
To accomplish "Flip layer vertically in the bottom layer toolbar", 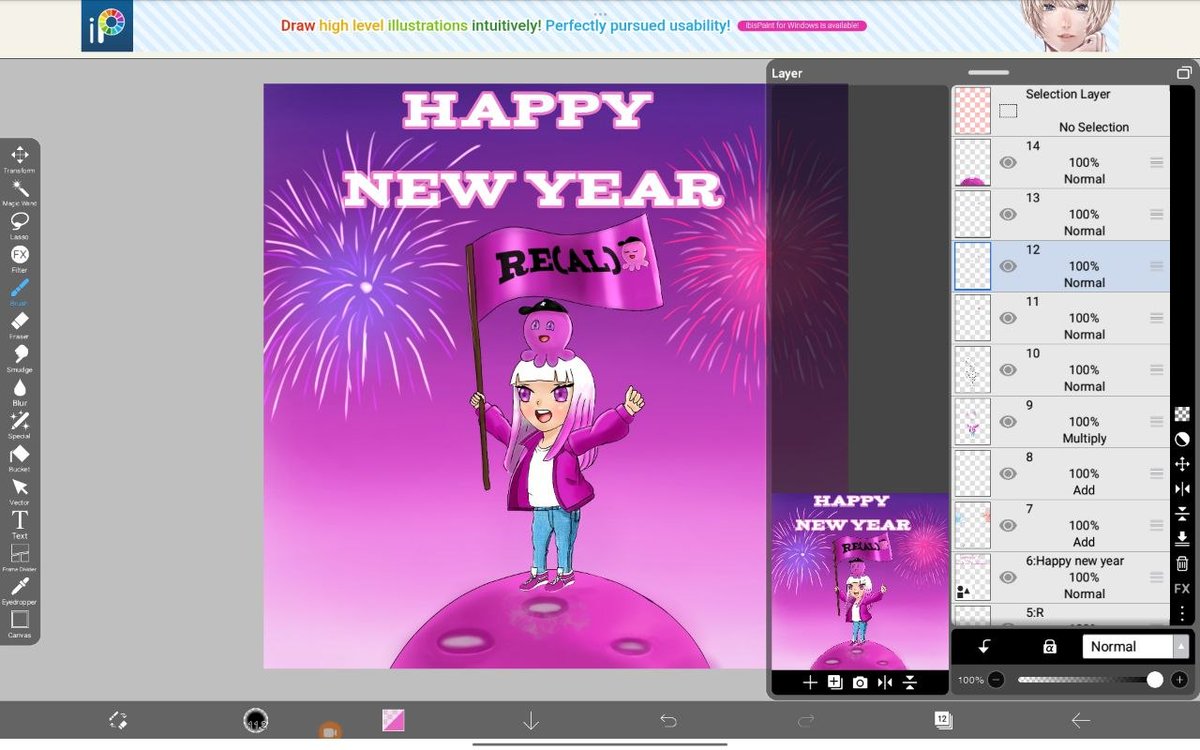I will pos(909,682).
